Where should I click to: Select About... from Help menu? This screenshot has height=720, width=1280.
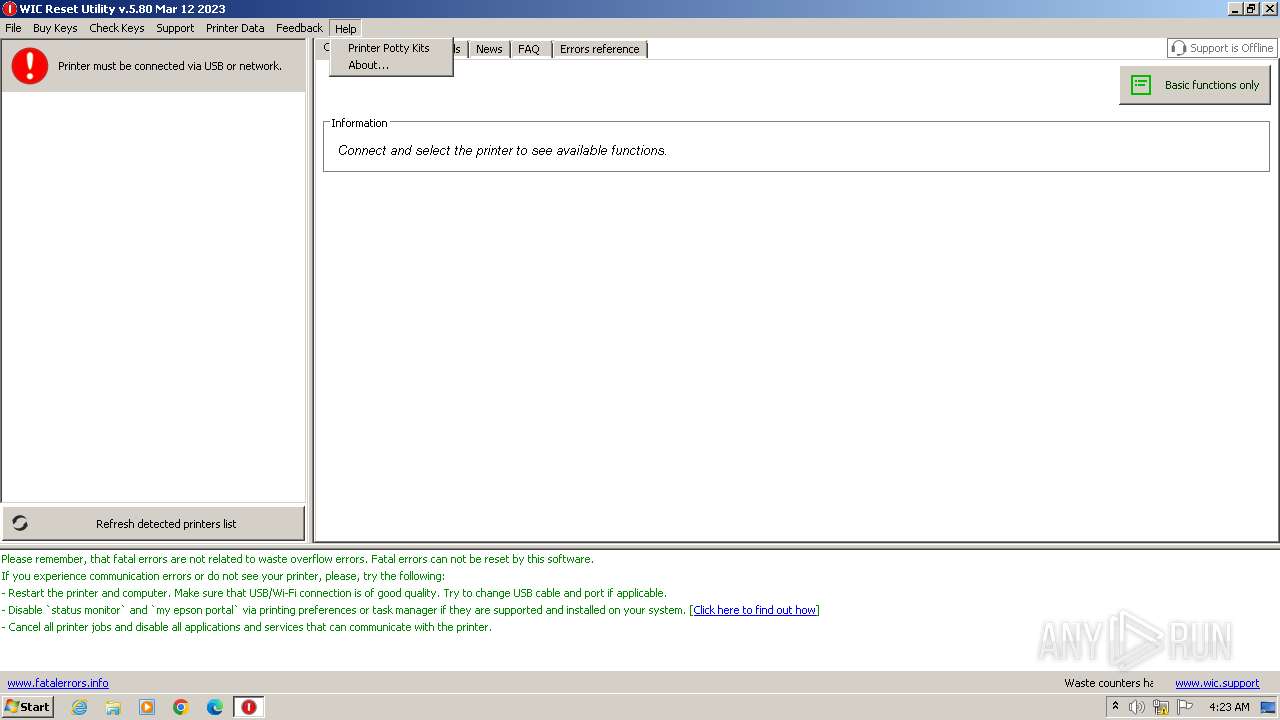click(x=368, y=65)
